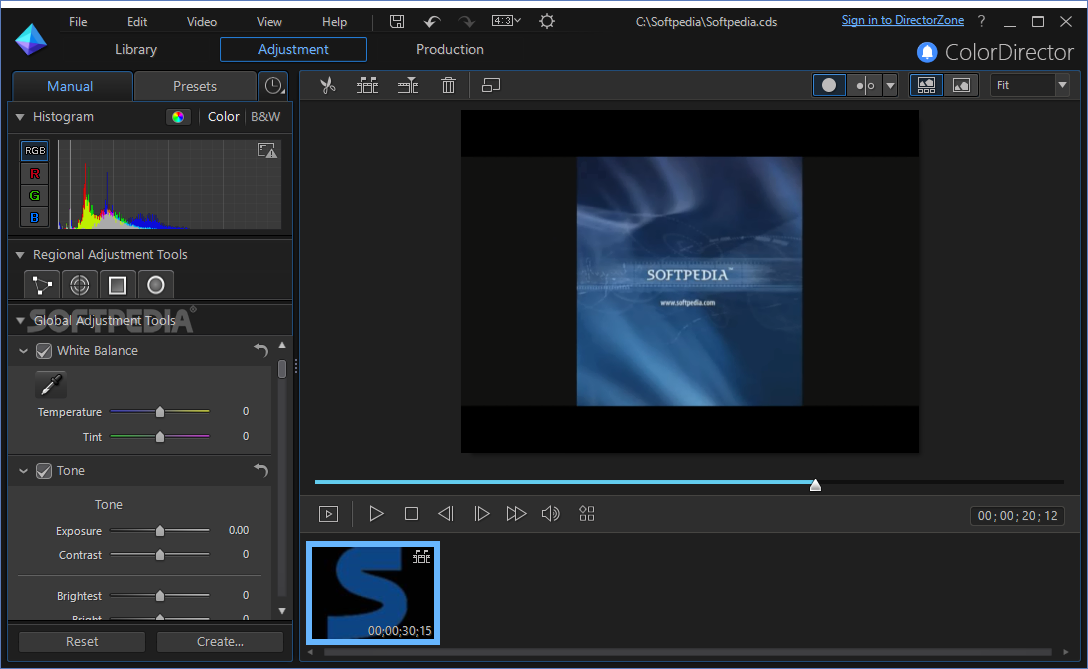The height and width of the screenshot is (669, 1088).
Task: Open the File menu
Action: [x=78, y=22]
